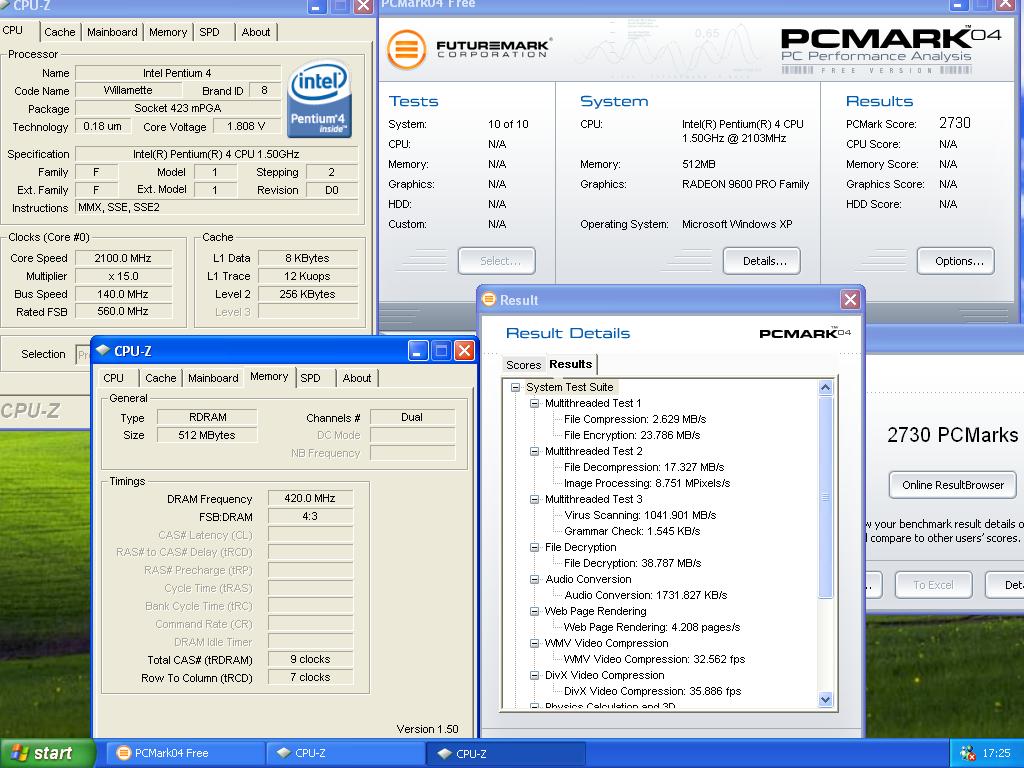Screen dimensions: 1024x768
Task: Collapse the Multithreaded Test 1 node
Action: pos(534,404)
